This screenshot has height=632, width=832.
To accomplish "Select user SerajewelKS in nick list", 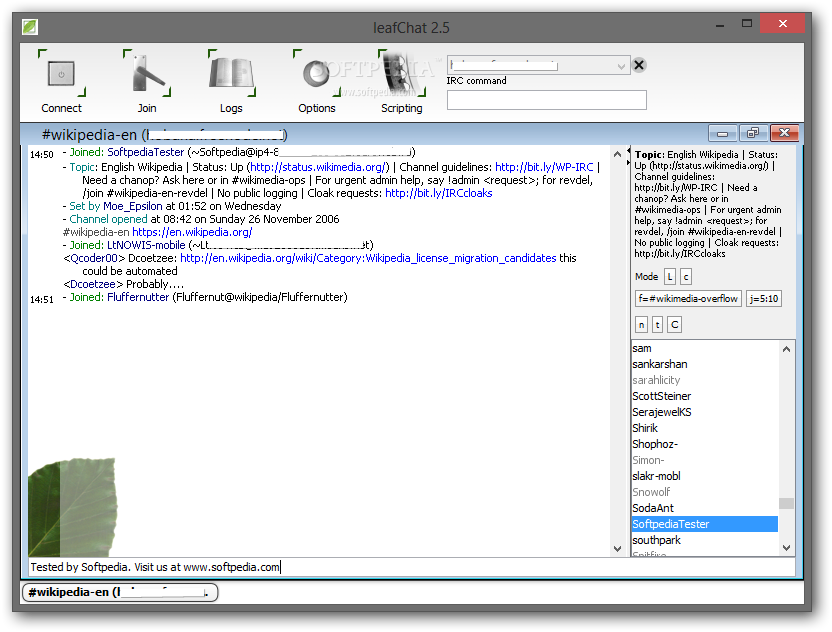I will [x=705, y=412].
